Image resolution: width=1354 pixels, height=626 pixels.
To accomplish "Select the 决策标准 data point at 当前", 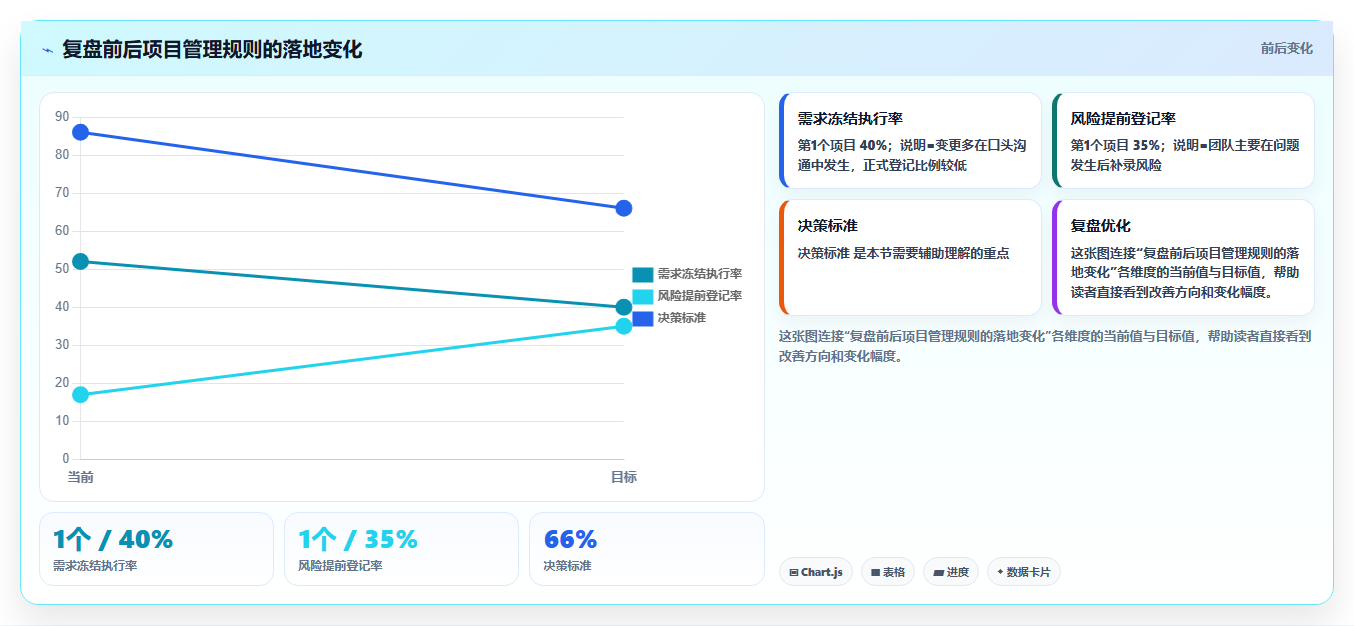I will point(81,132).
